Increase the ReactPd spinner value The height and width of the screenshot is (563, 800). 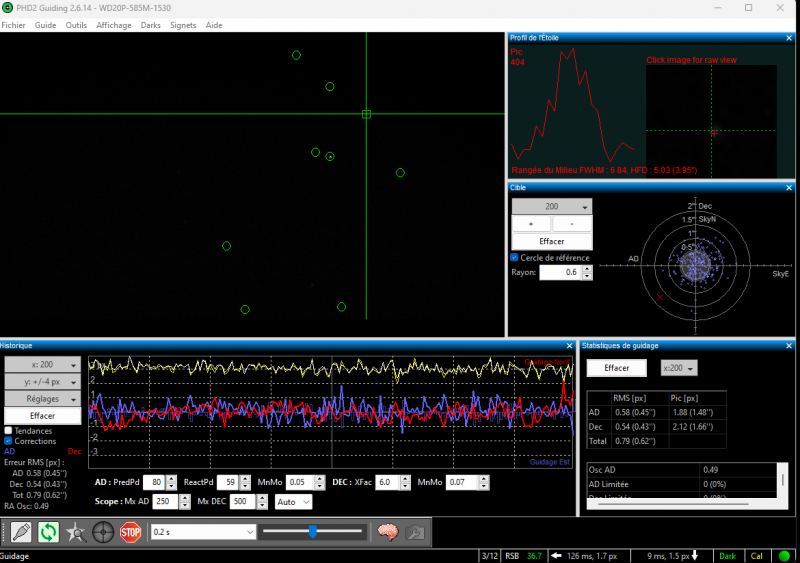coord(245,479)
